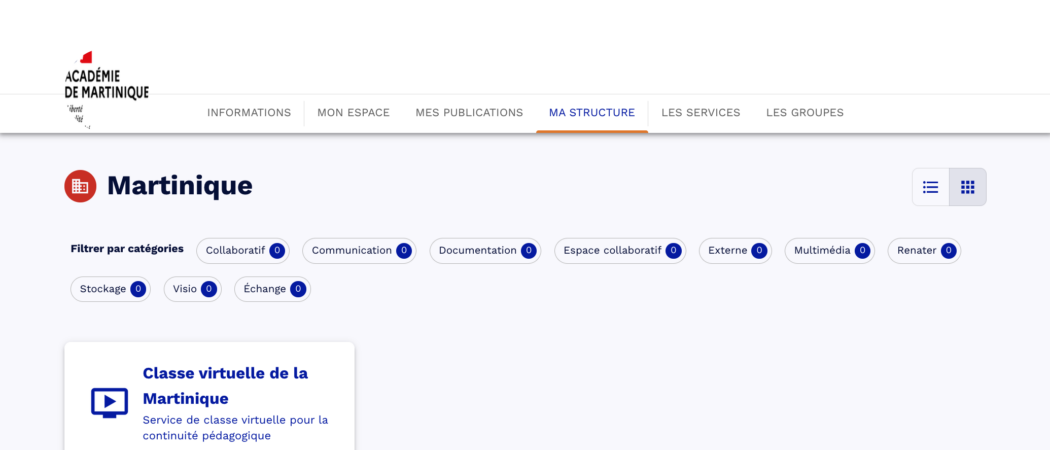
Task: Toggle the Collaboratif category filter
Action: pos(243,251)
